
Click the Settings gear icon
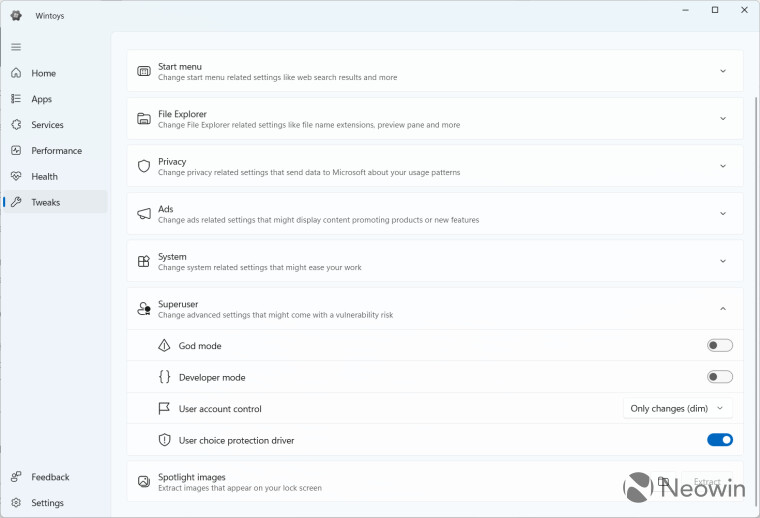pos(16,502)
